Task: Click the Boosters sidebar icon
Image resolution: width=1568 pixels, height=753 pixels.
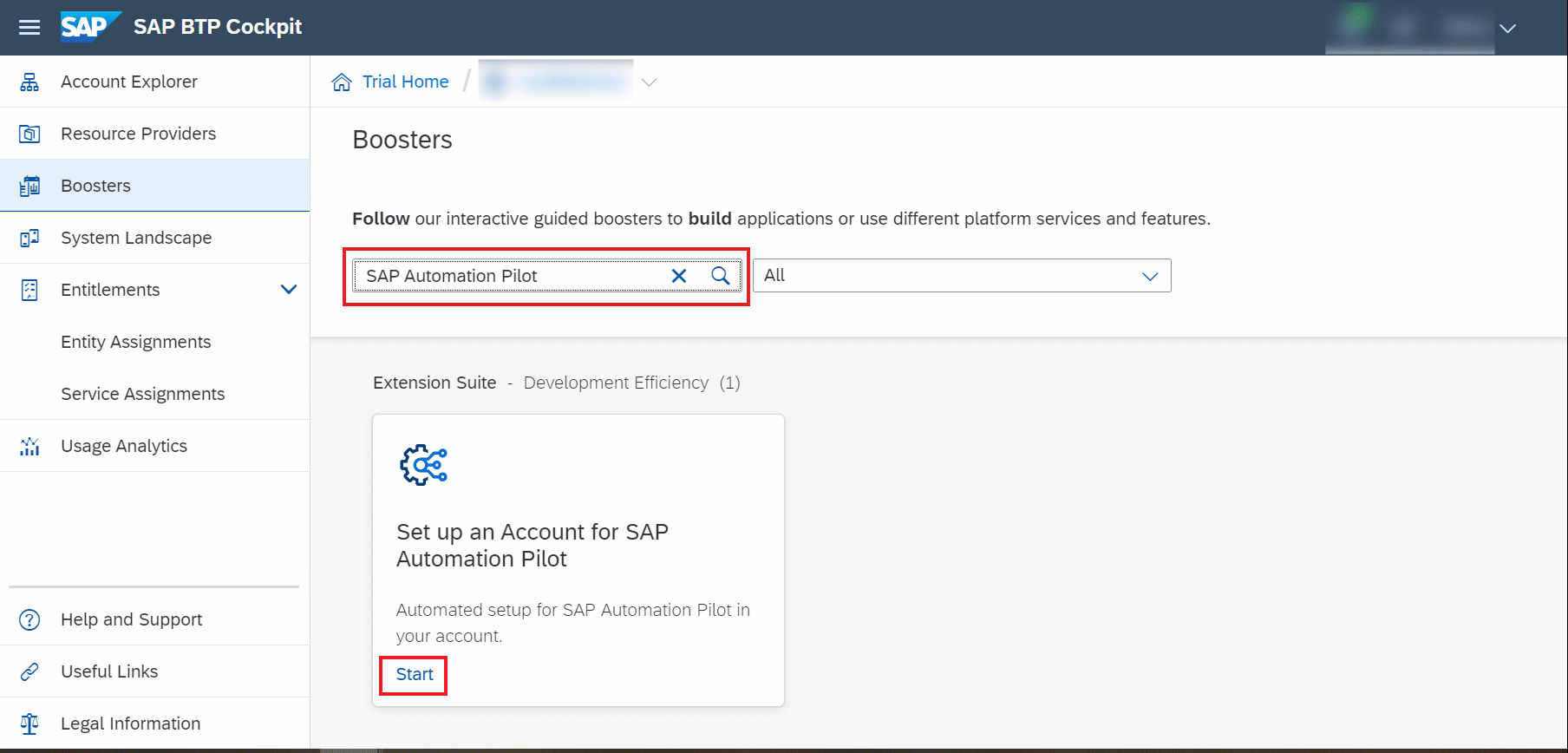Action: (29, 186)
